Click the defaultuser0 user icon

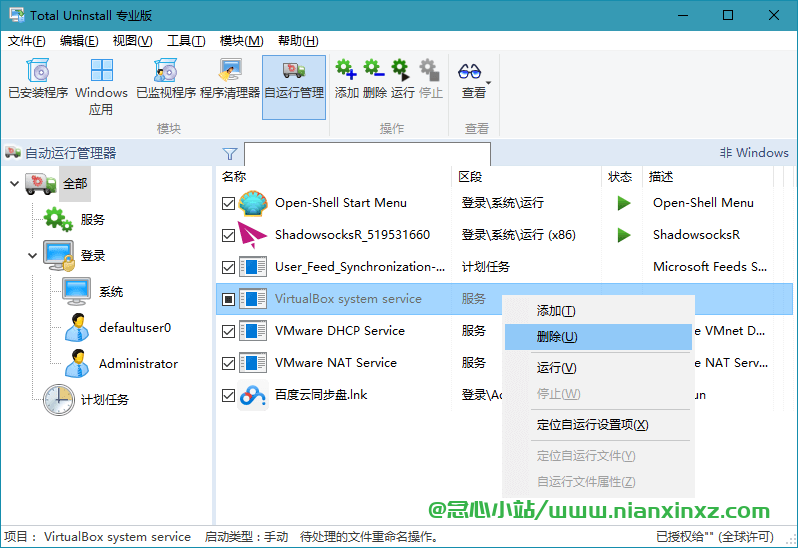click(x=77, y=328)
